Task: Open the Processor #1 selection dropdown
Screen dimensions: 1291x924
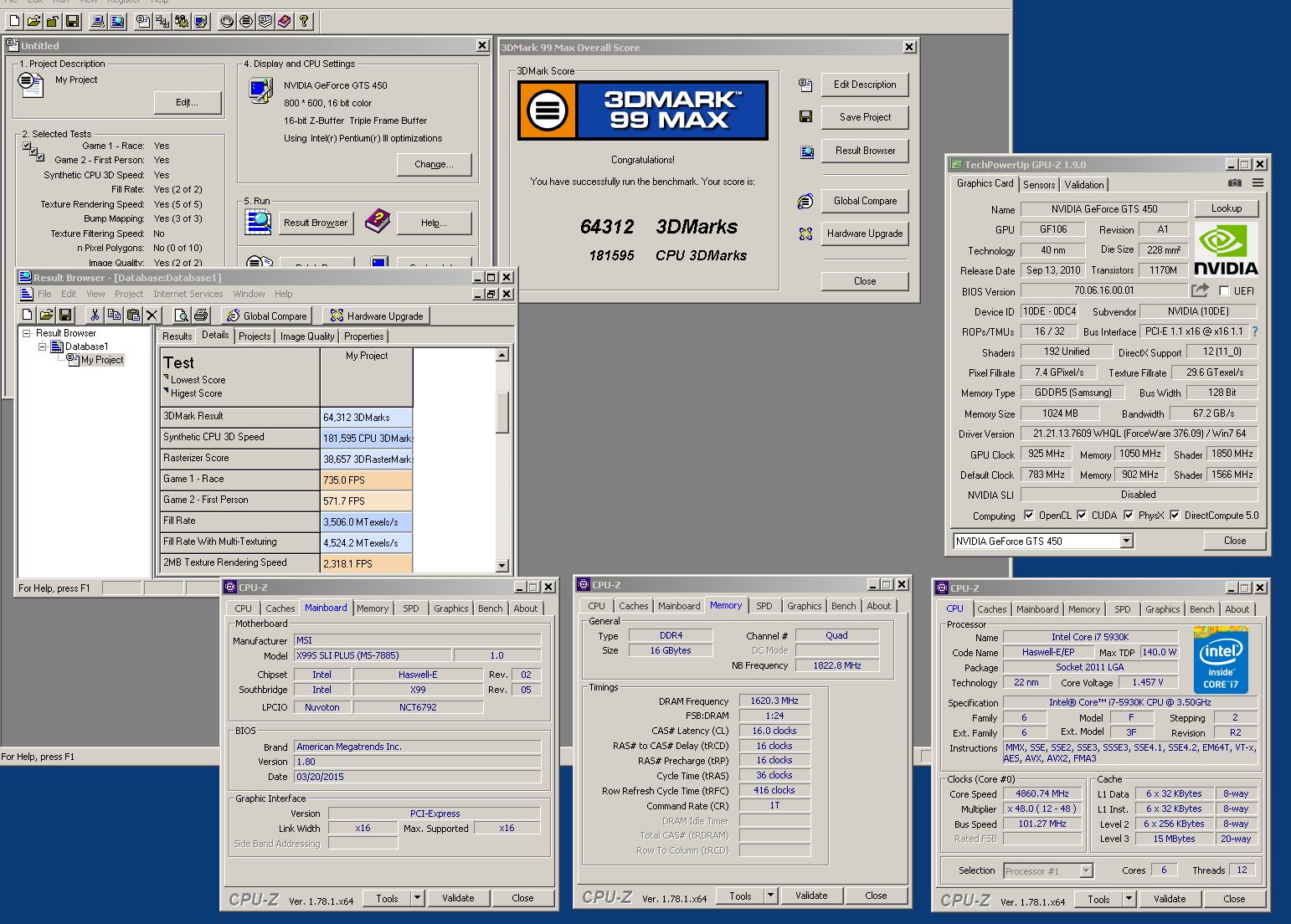Action: tap(1086, 871)
